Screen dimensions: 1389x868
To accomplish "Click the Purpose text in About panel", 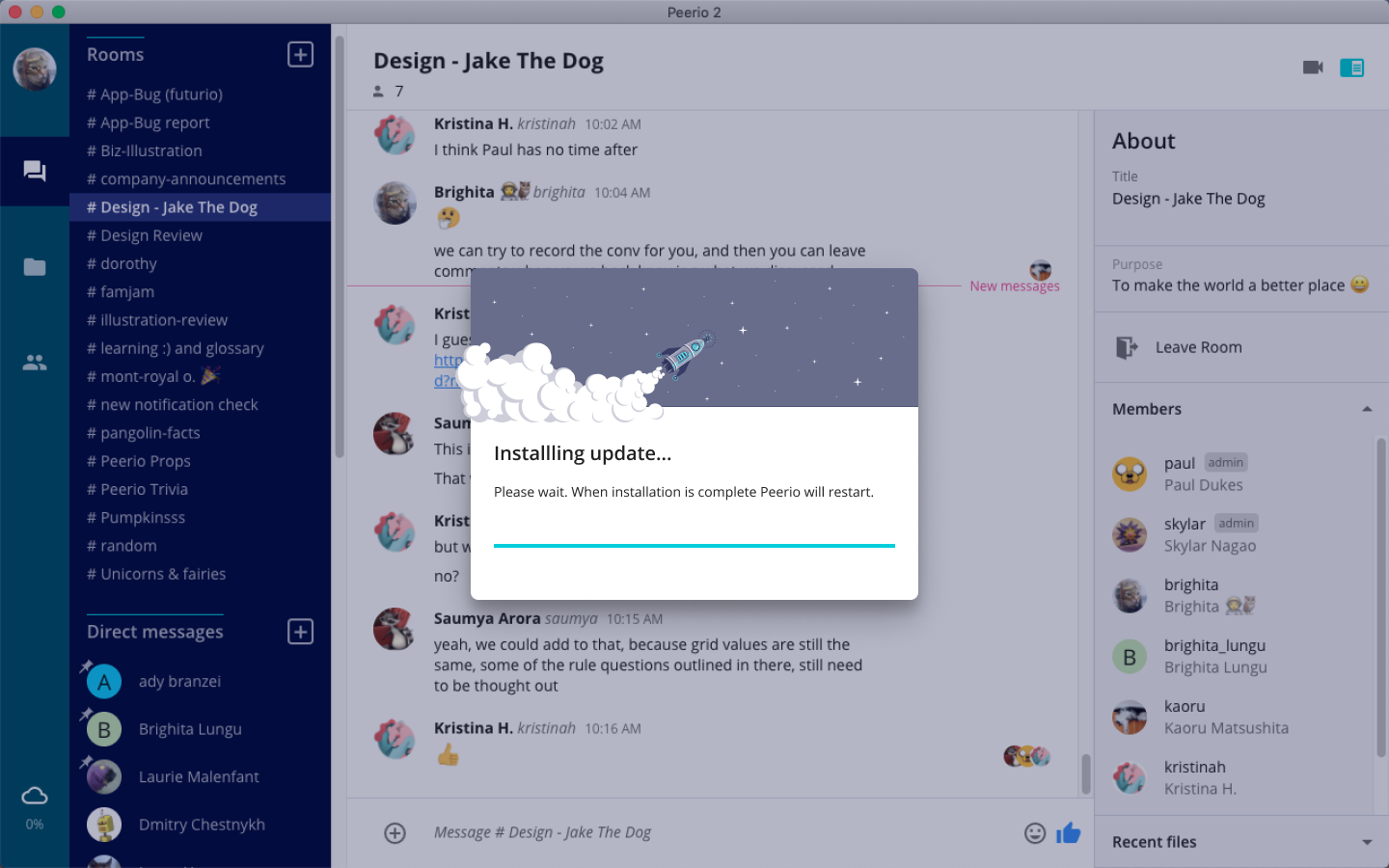I will tap(1240, 285).
